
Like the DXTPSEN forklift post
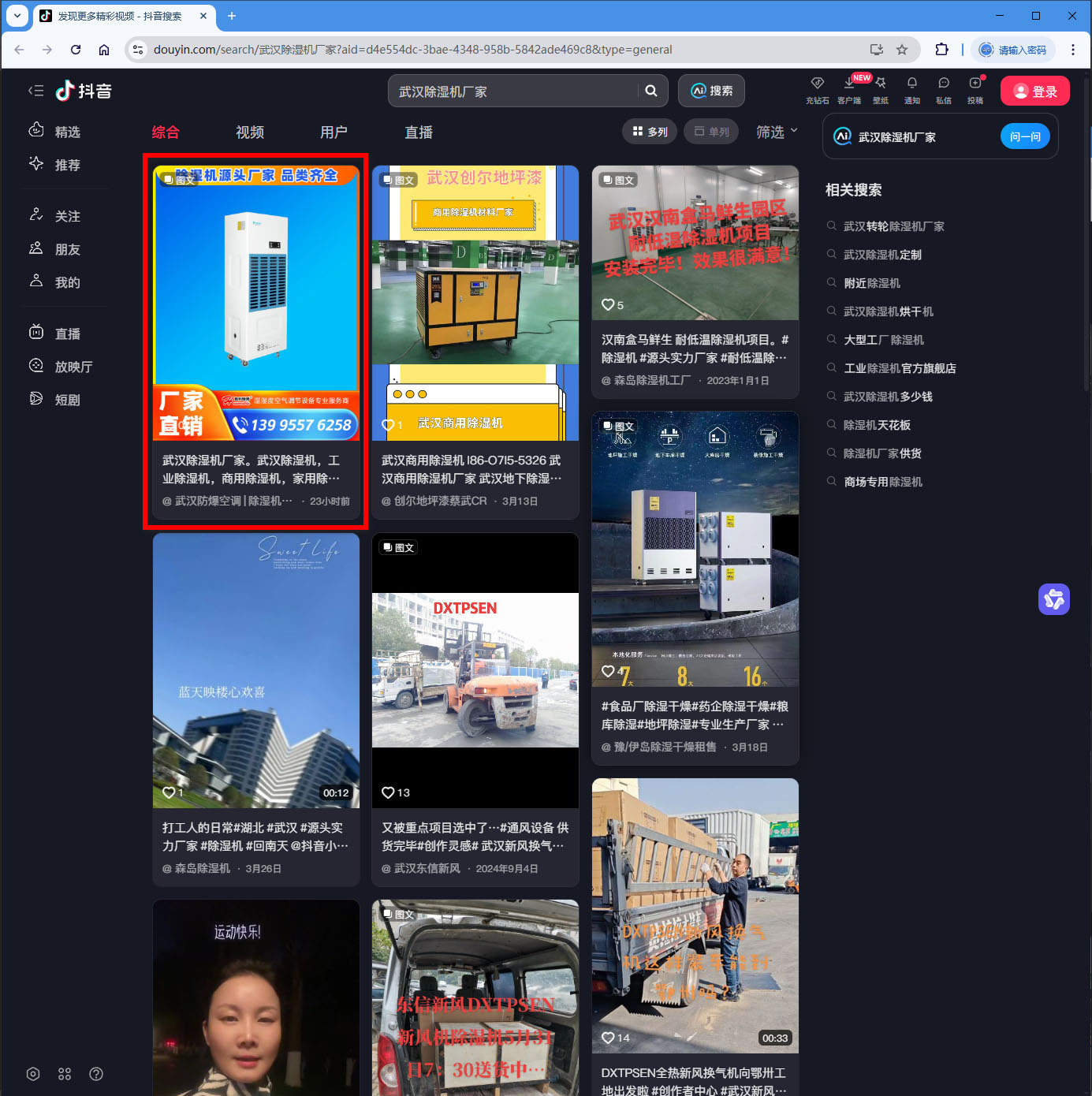pos(388,792)
